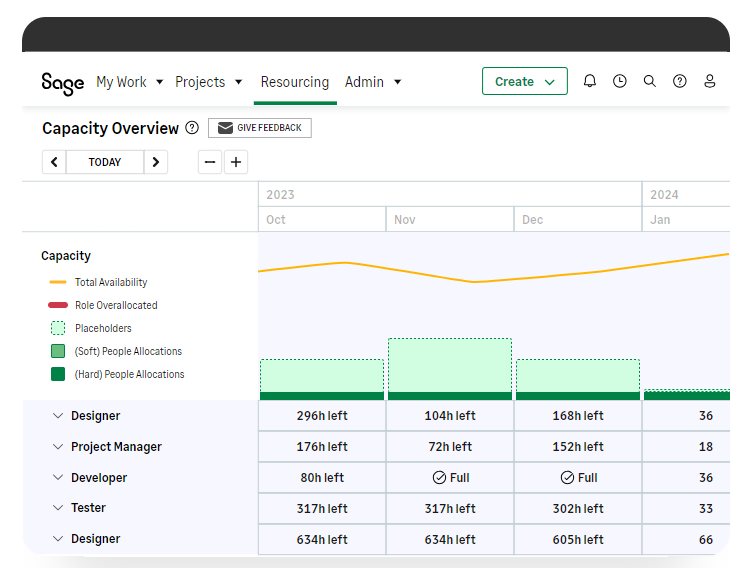The height and width of the screenshot is (568, 753).
Task: Expand the Developer role row
Action: click(x=57, y=478)
